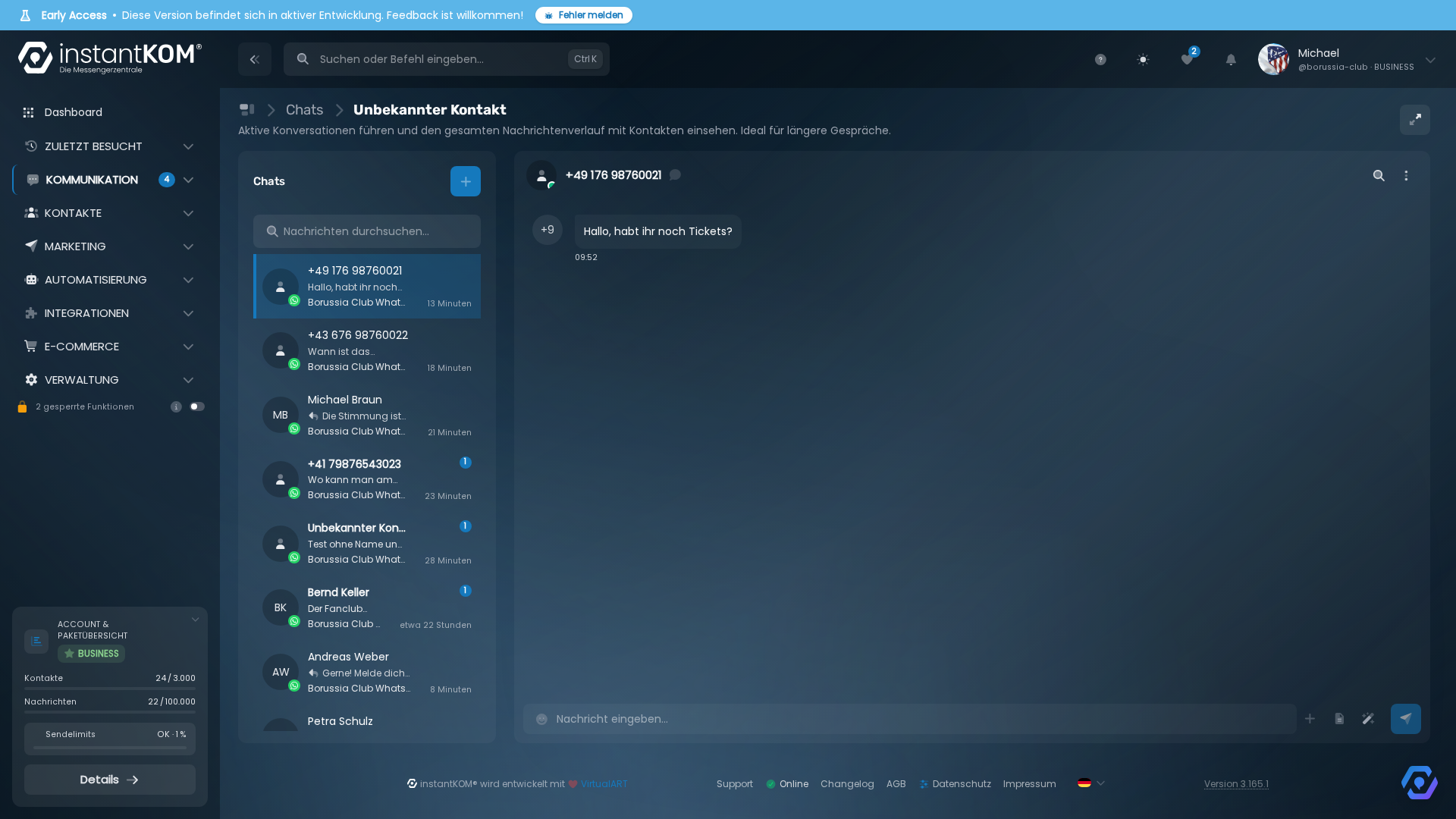The width and height of the screenshot is (1456, 819).
Task: Open the AI magic wand tool
Action: pyautogui.click(x=1368, y=718)
